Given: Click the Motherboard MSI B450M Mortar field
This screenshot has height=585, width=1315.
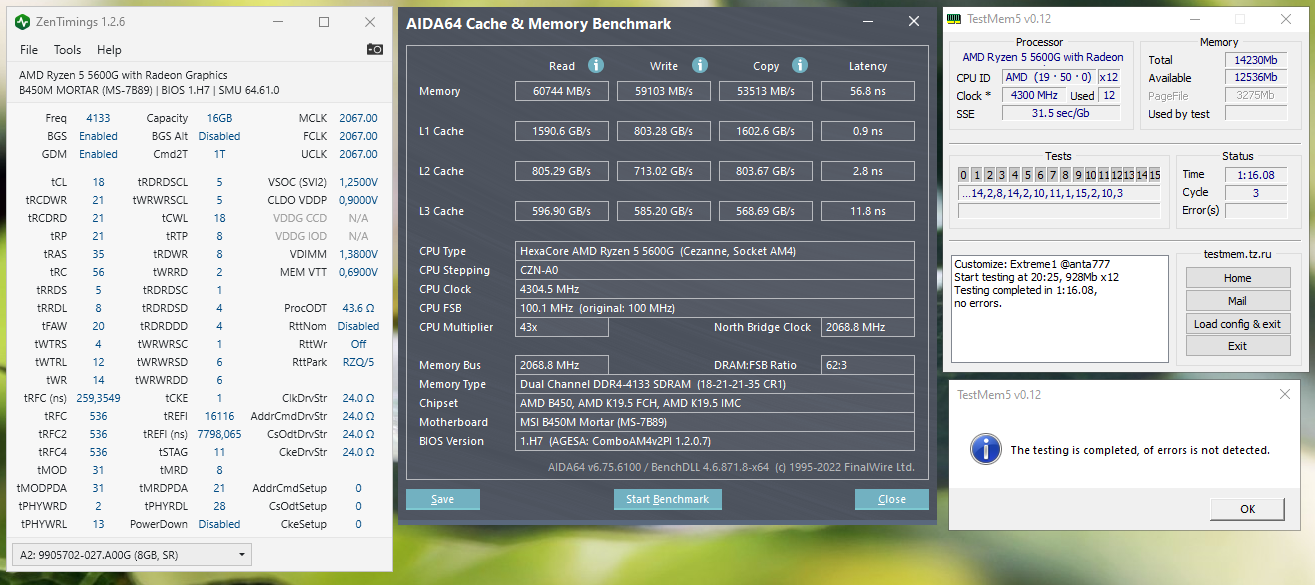Looking at the screenshot, I should coord(714,422).
